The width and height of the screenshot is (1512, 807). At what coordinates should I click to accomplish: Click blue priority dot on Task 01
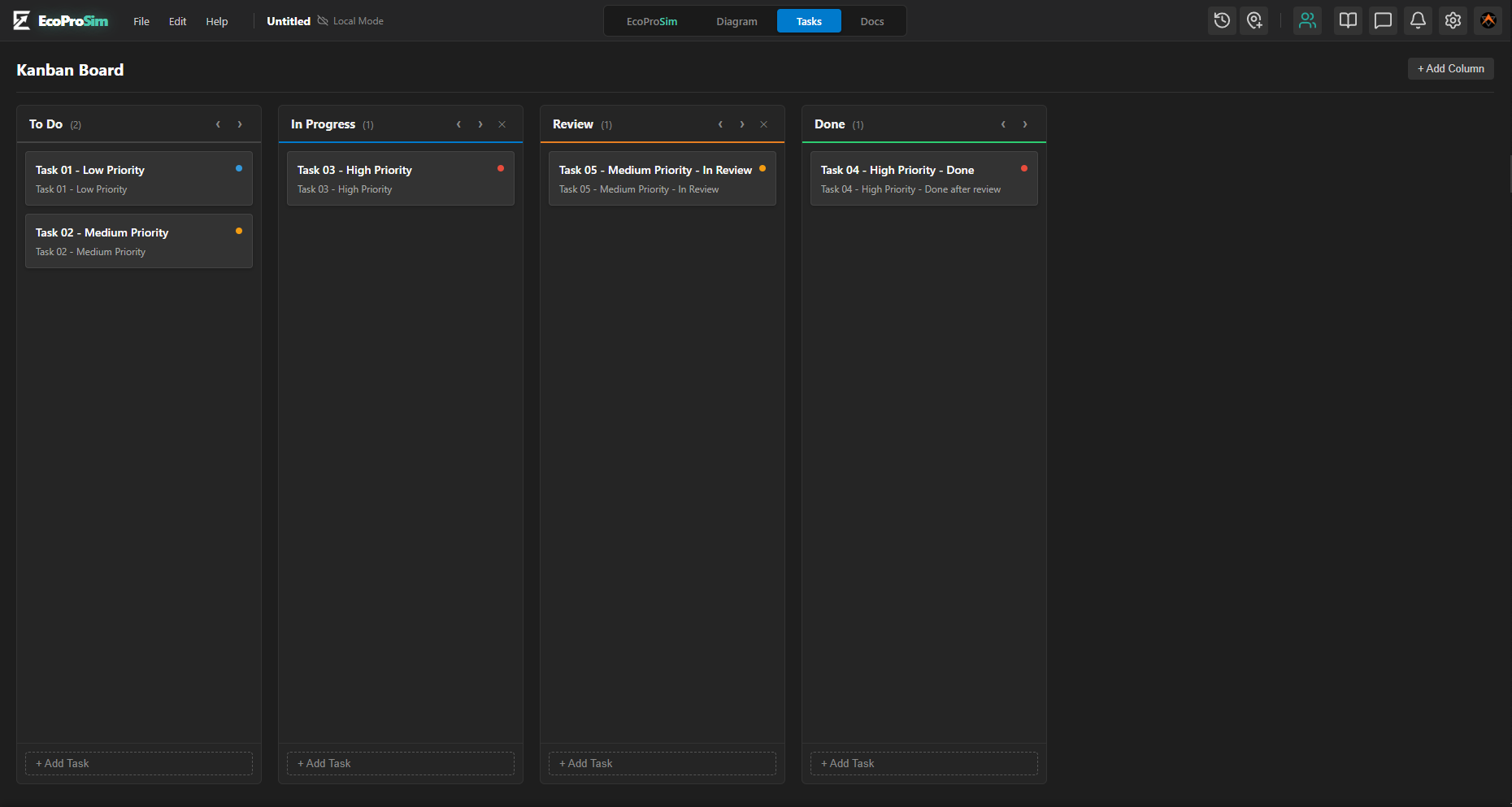pyautogui.click(x=239, y=168)
